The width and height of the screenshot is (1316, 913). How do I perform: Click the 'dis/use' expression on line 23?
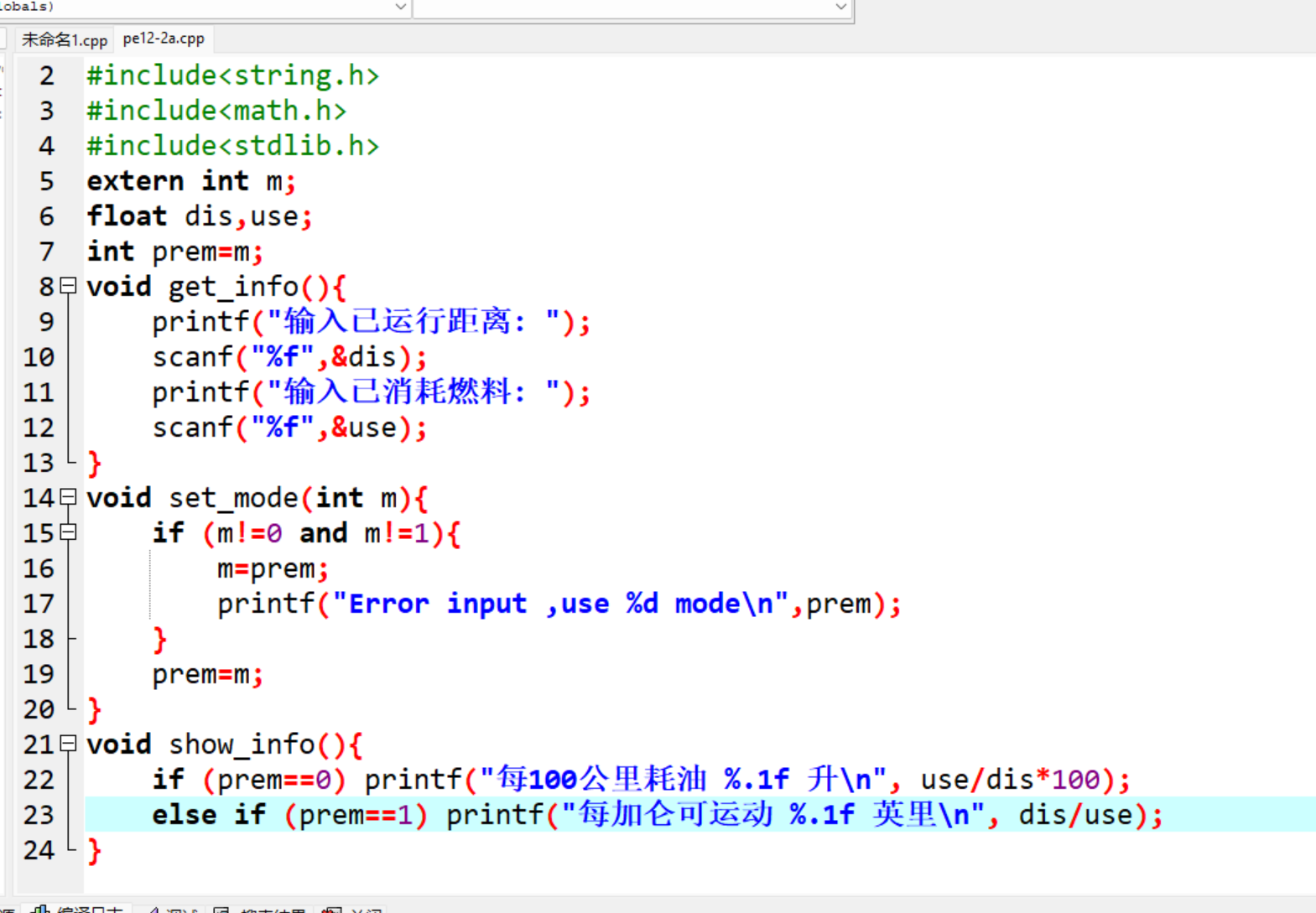1075,815
